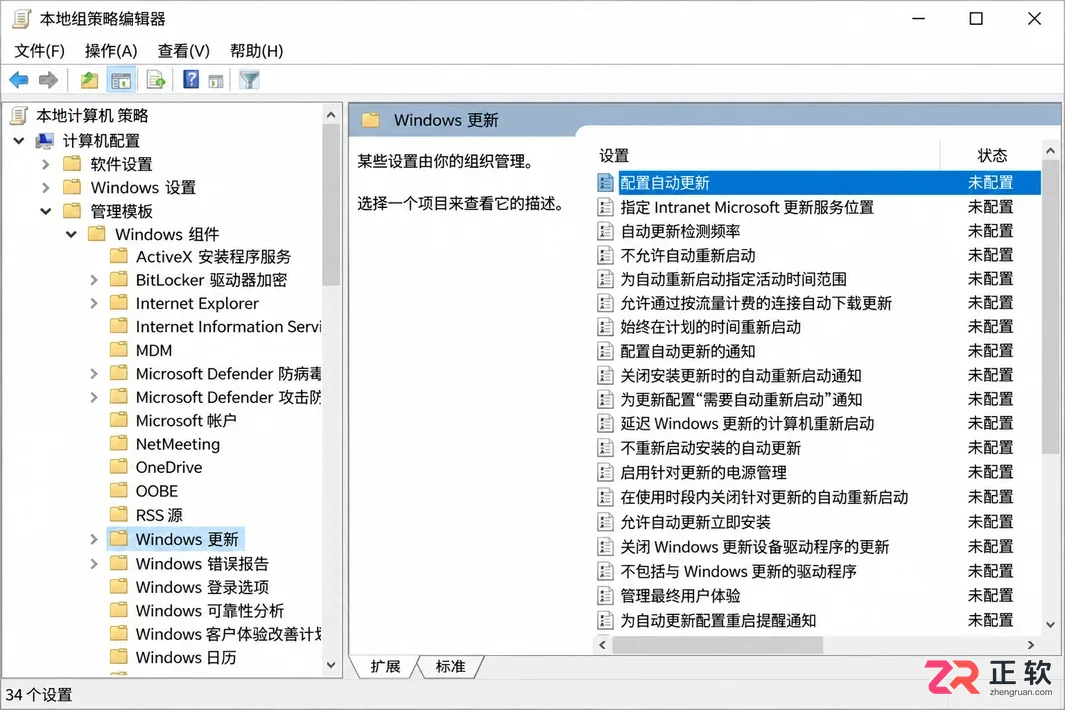Expand the Microsoft Defender 攻击防护 node
1065x710 pixels.
pyautogui.click(x=94, y=397)
